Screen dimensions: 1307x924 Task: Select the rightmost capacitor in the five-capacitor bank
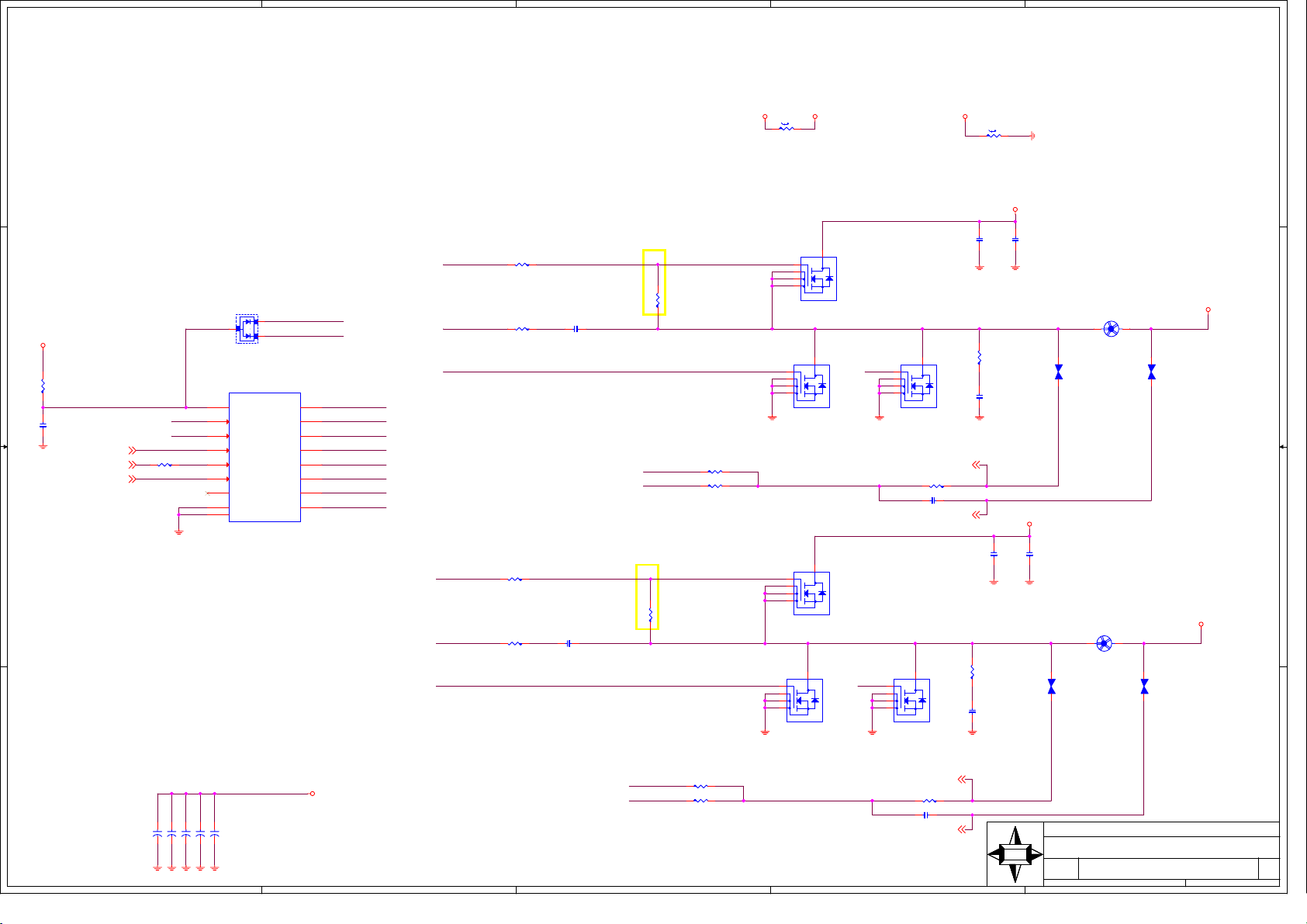[215, 833]
